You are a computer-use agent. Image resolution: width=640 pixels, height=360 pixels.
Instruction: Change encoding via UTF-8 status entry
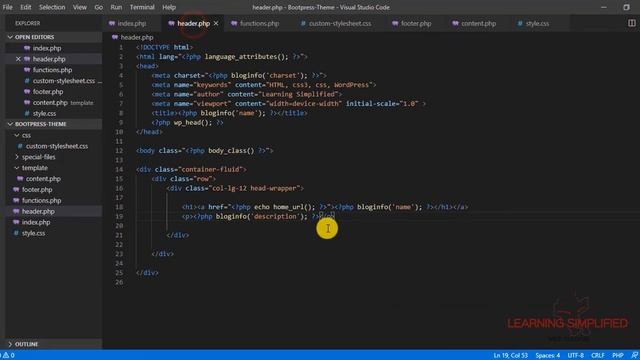(576, 356)
